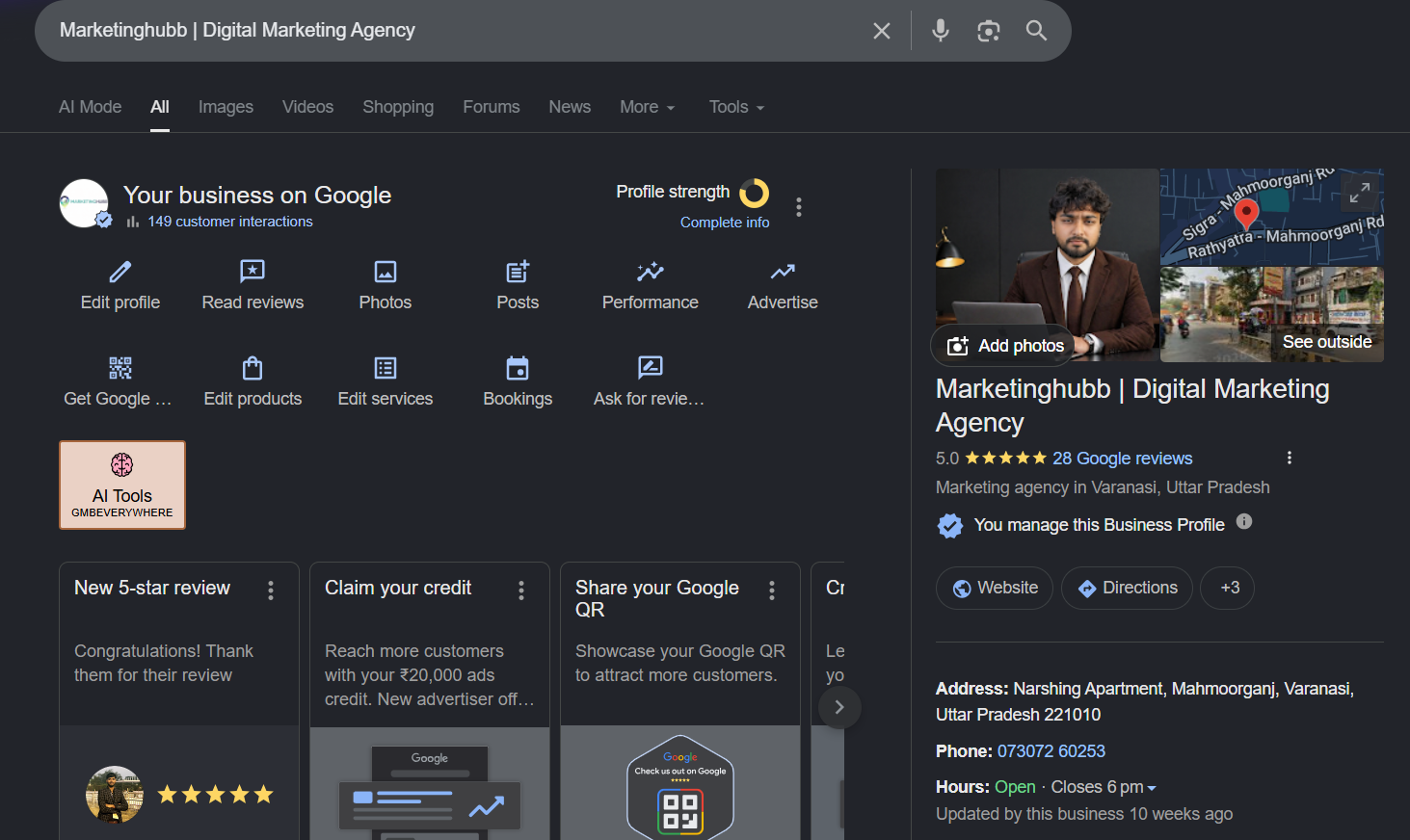Open the Claim your credit card
1410x840 pixels.
coord(430,701)
